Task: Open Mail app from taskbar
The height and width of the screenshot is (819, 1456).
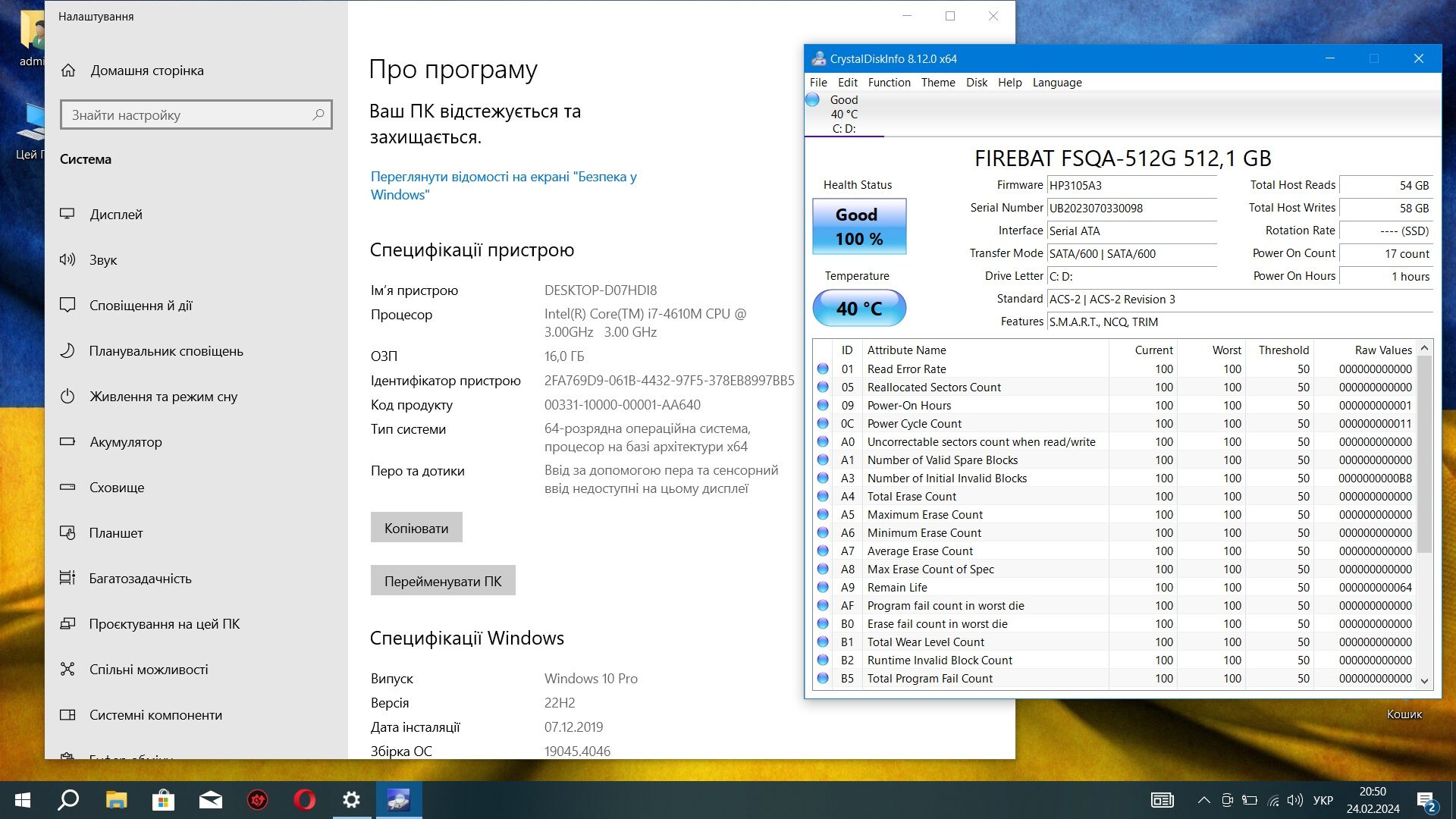Action: pos(210,800)
